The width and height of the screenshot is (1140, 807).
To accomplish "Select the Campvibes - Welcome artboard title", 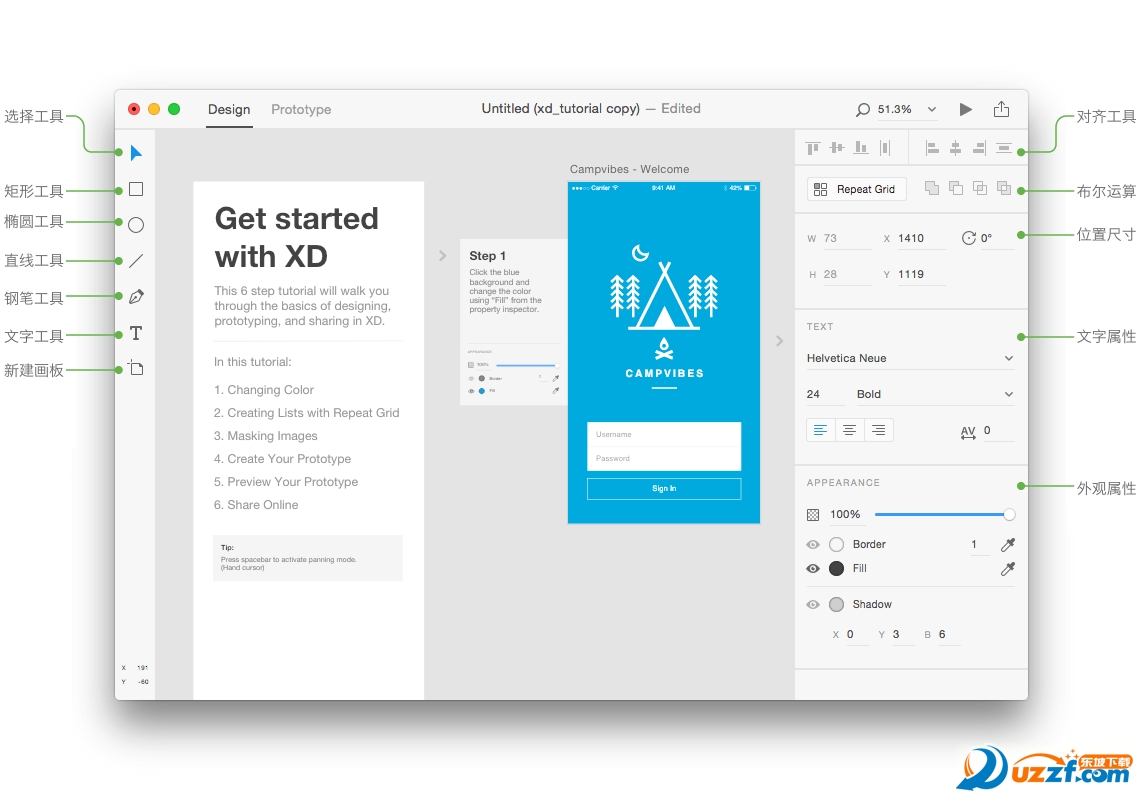I will tap(630, 169).
